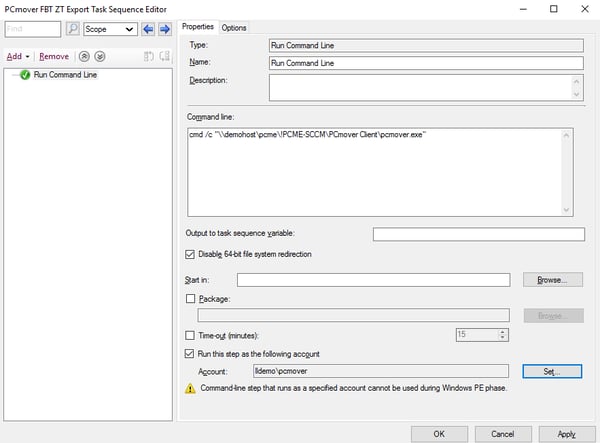Click the Start in input field
Image resolution: width=600 pixels, height=443 pixels.
(373, 280)
